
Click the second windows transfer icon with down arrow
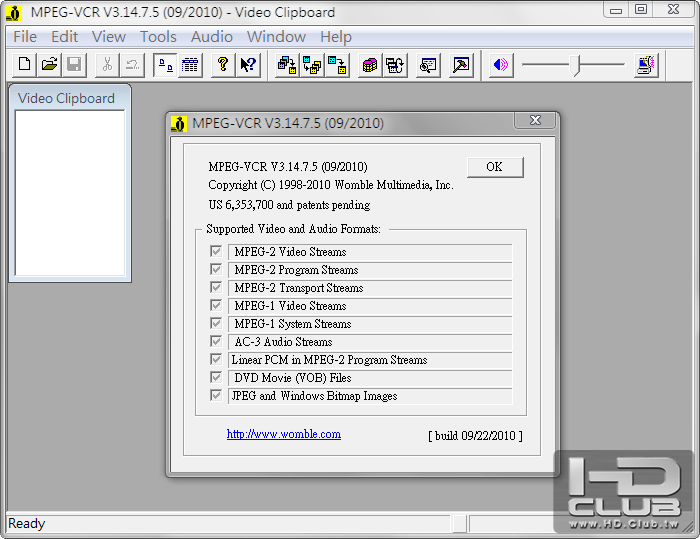point(312,65)
